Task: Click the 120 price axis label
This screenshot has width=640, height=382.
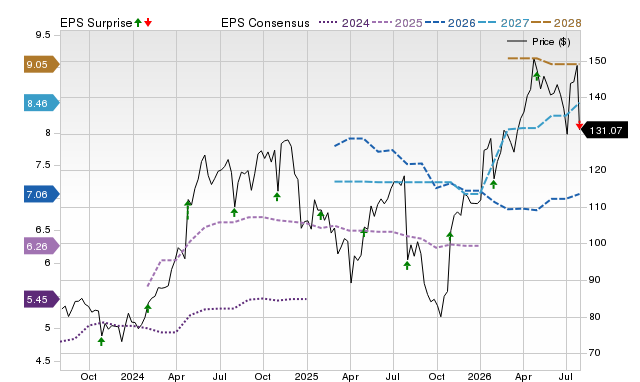Action: [597, 169]
